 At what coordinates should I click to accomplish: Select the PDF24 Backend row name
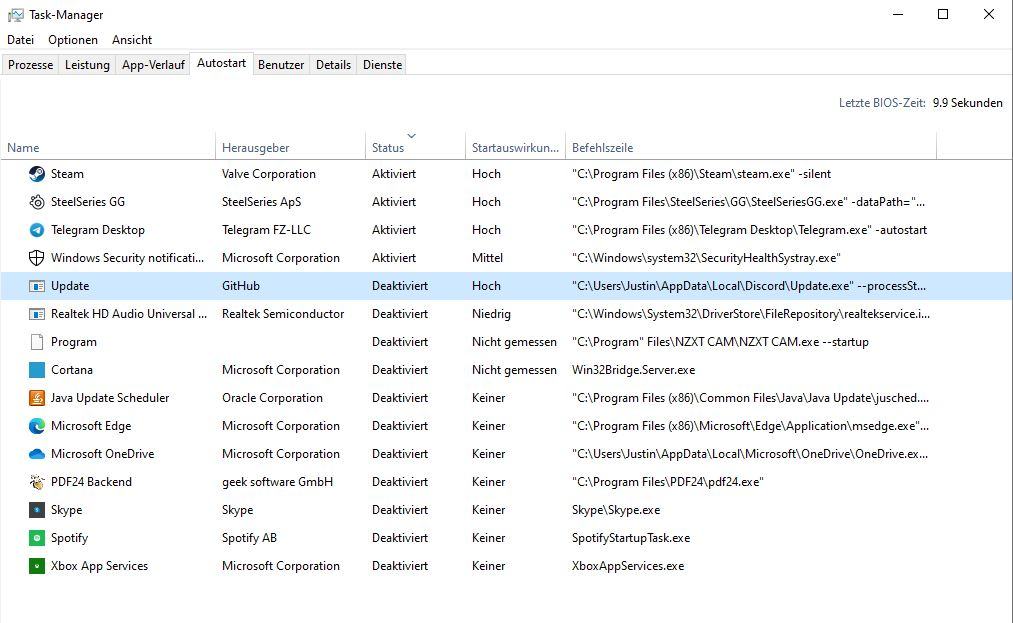pyautogui.click(x=91, y=482)
